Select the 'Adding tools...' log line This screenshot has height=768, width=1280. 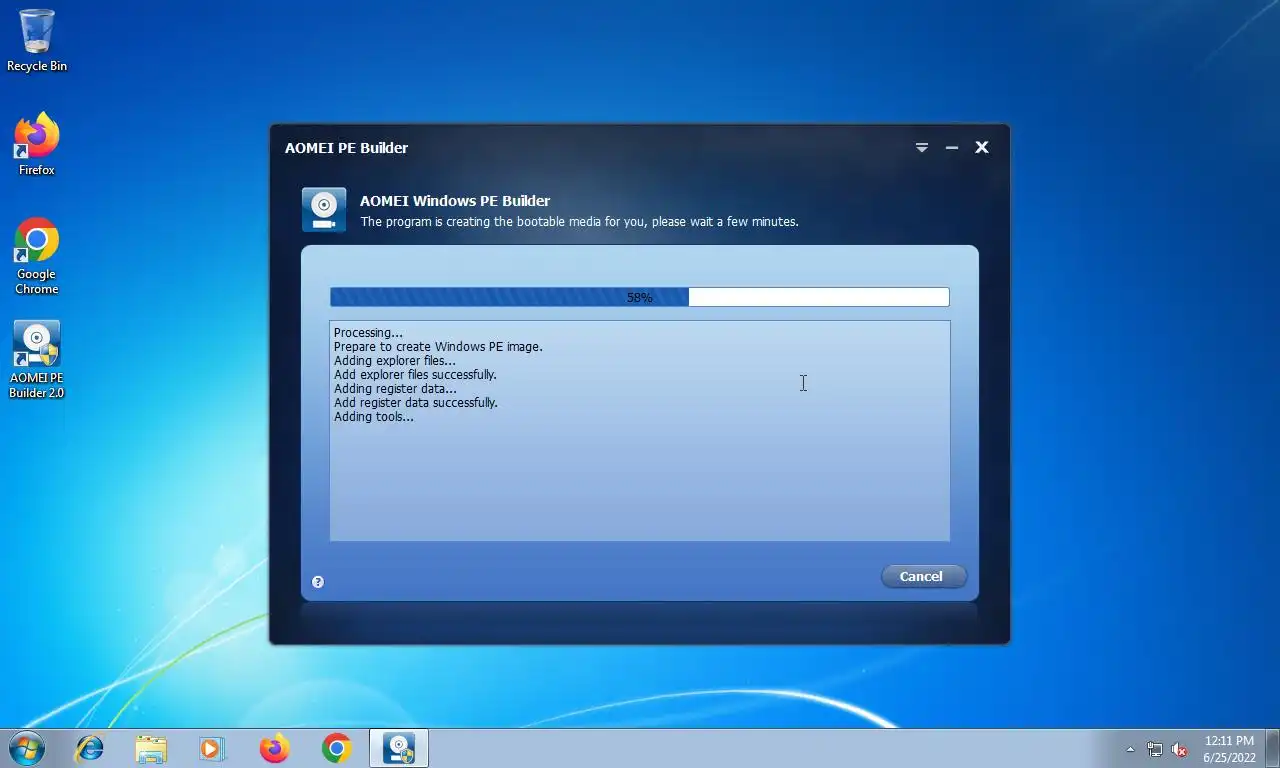tap(373, 417)
